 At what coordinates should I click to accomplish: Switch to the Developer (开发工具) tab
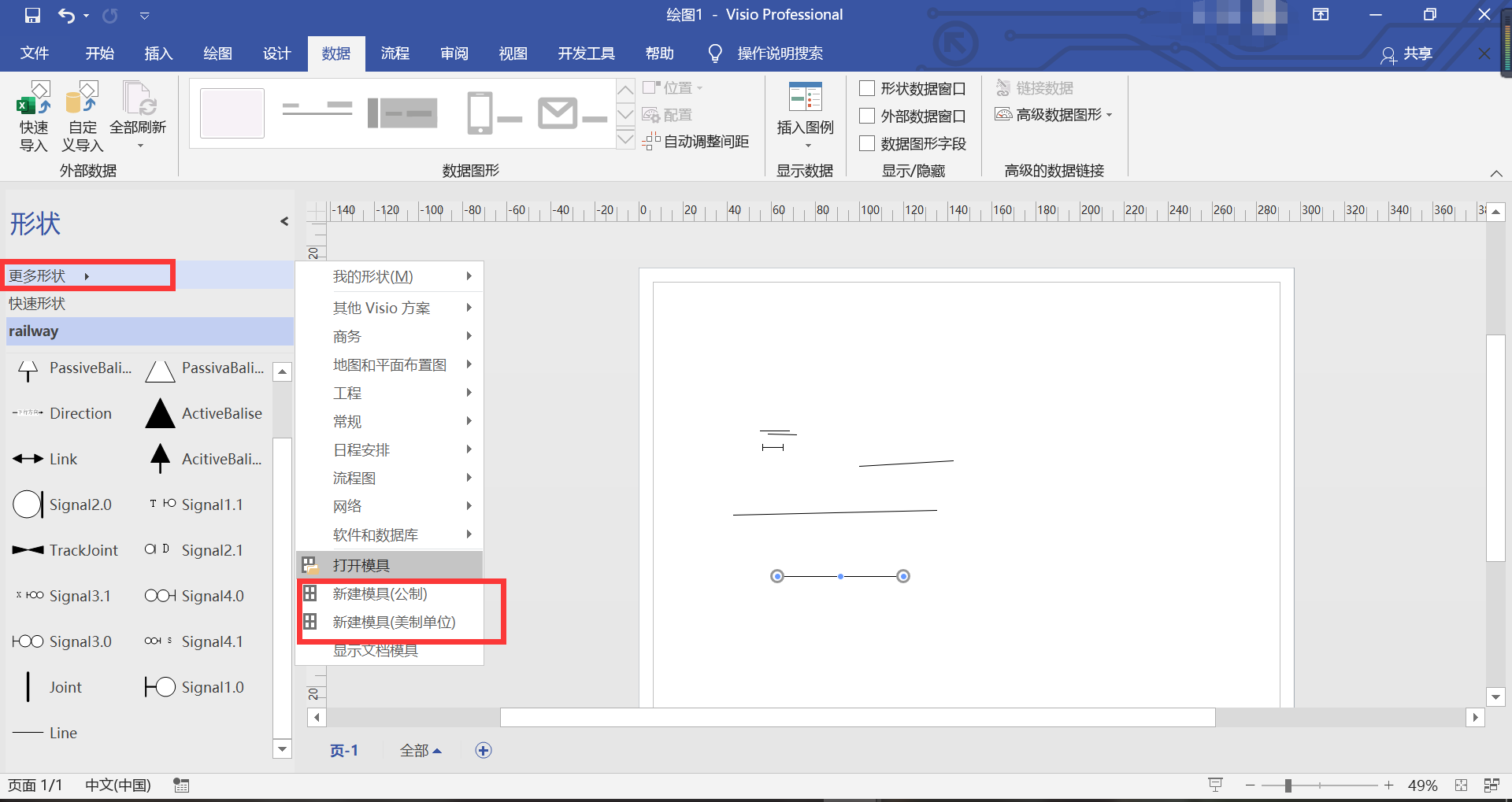[587, 54]
